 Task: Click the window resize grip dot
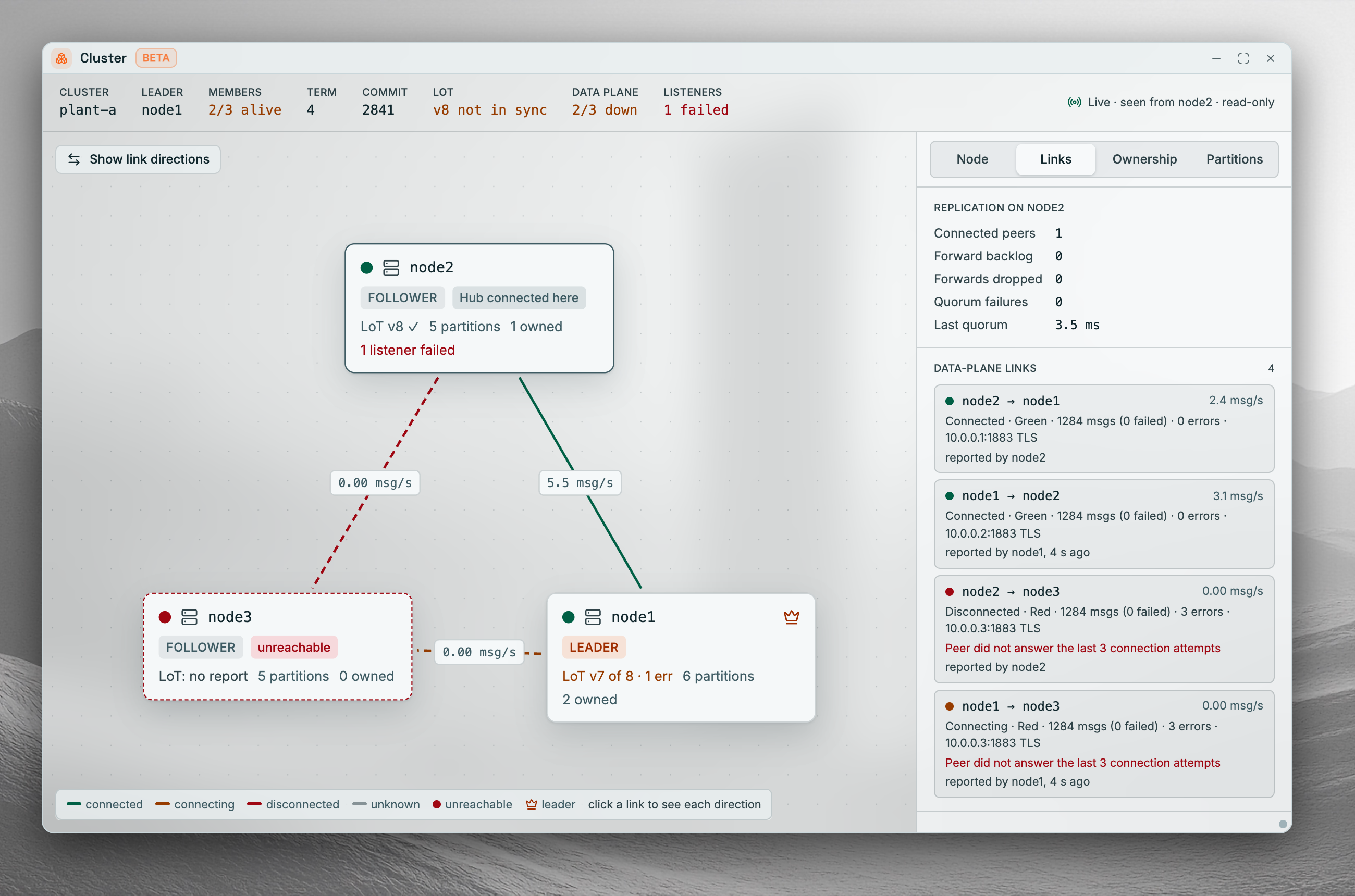click(x=1283, y=824)
